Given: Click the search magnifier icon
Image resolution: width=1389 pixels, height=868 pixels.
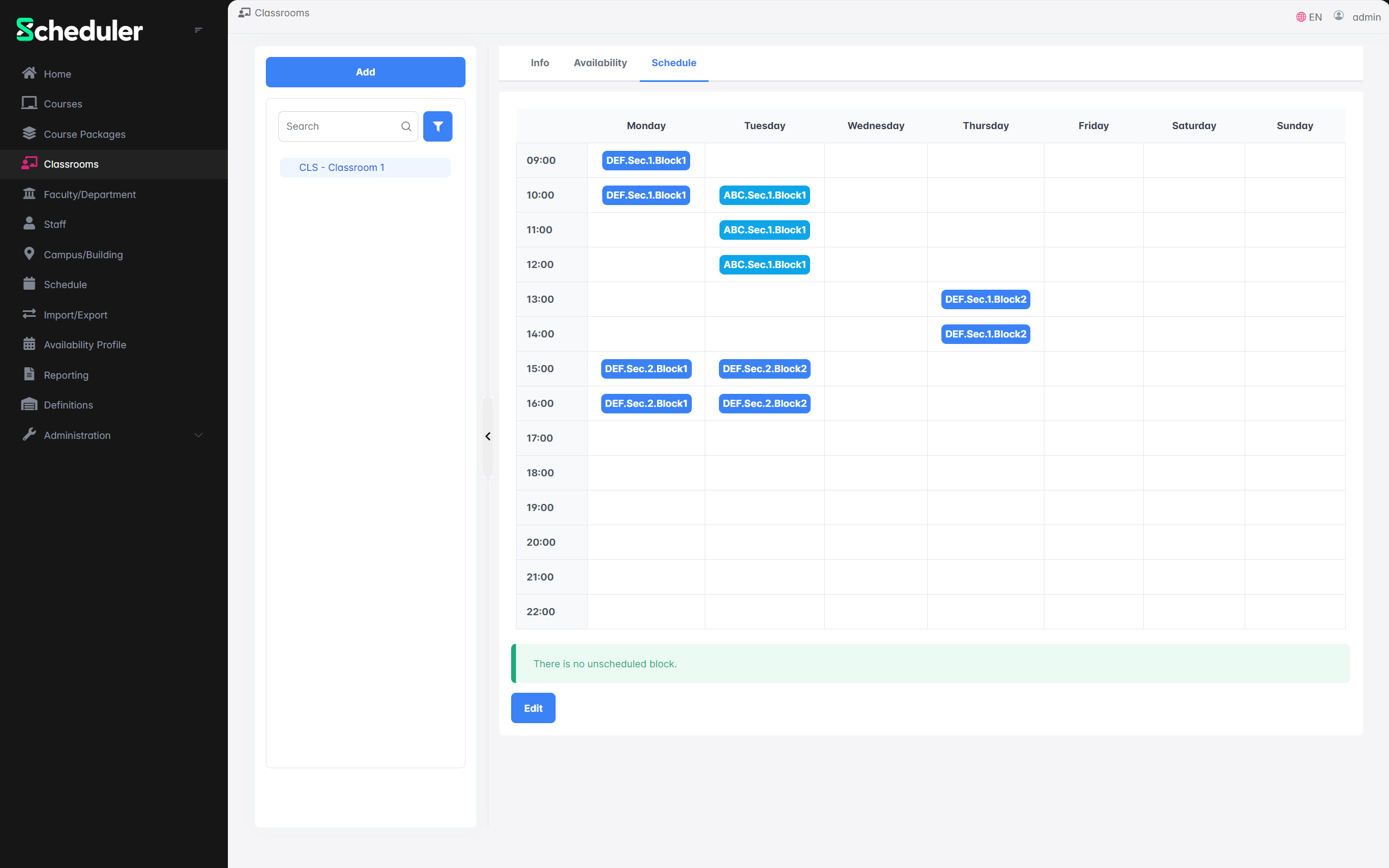Looking at the screenshot, I should tap(406, 126).
